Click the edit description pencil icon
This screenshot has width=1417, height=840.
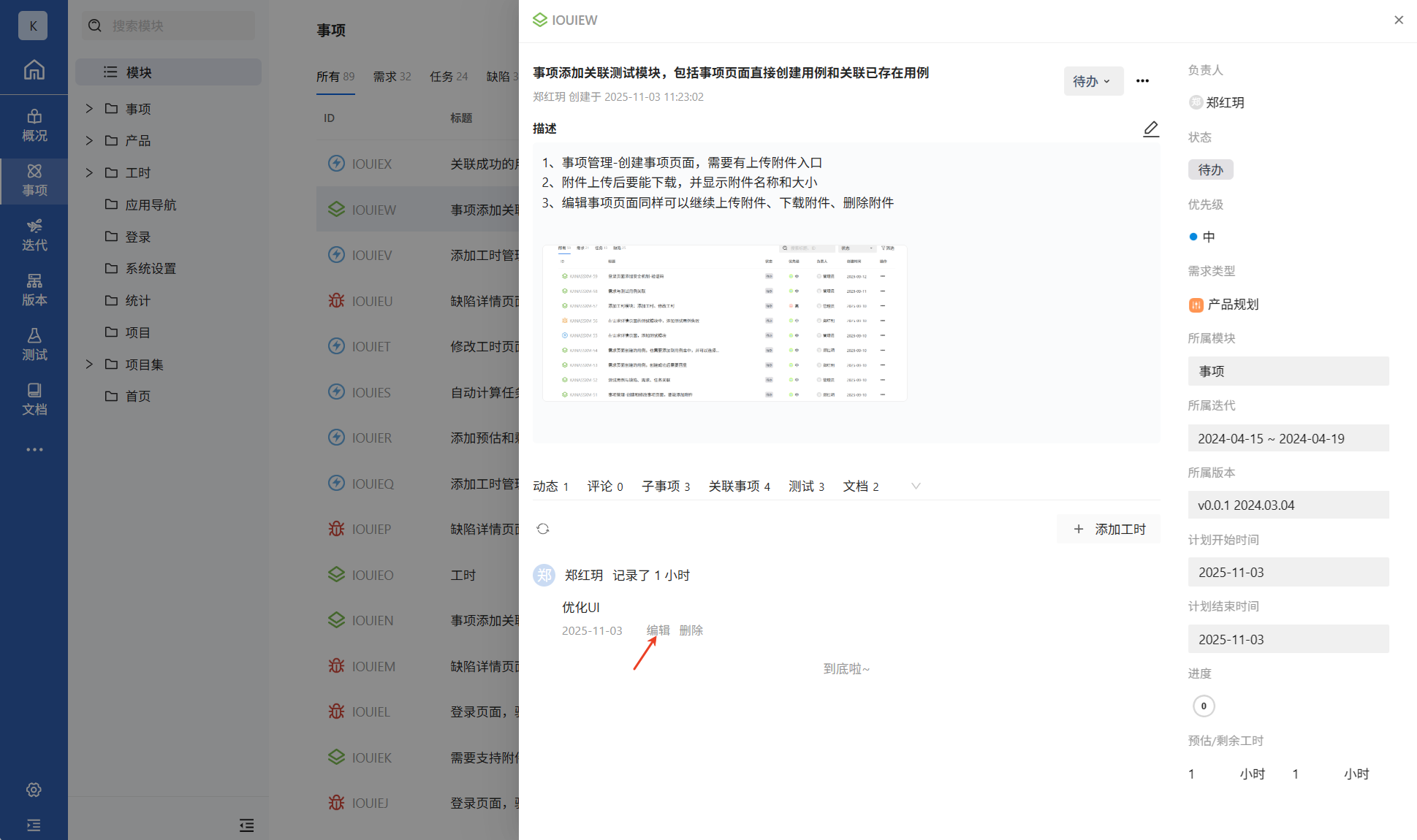point(1150,129)
